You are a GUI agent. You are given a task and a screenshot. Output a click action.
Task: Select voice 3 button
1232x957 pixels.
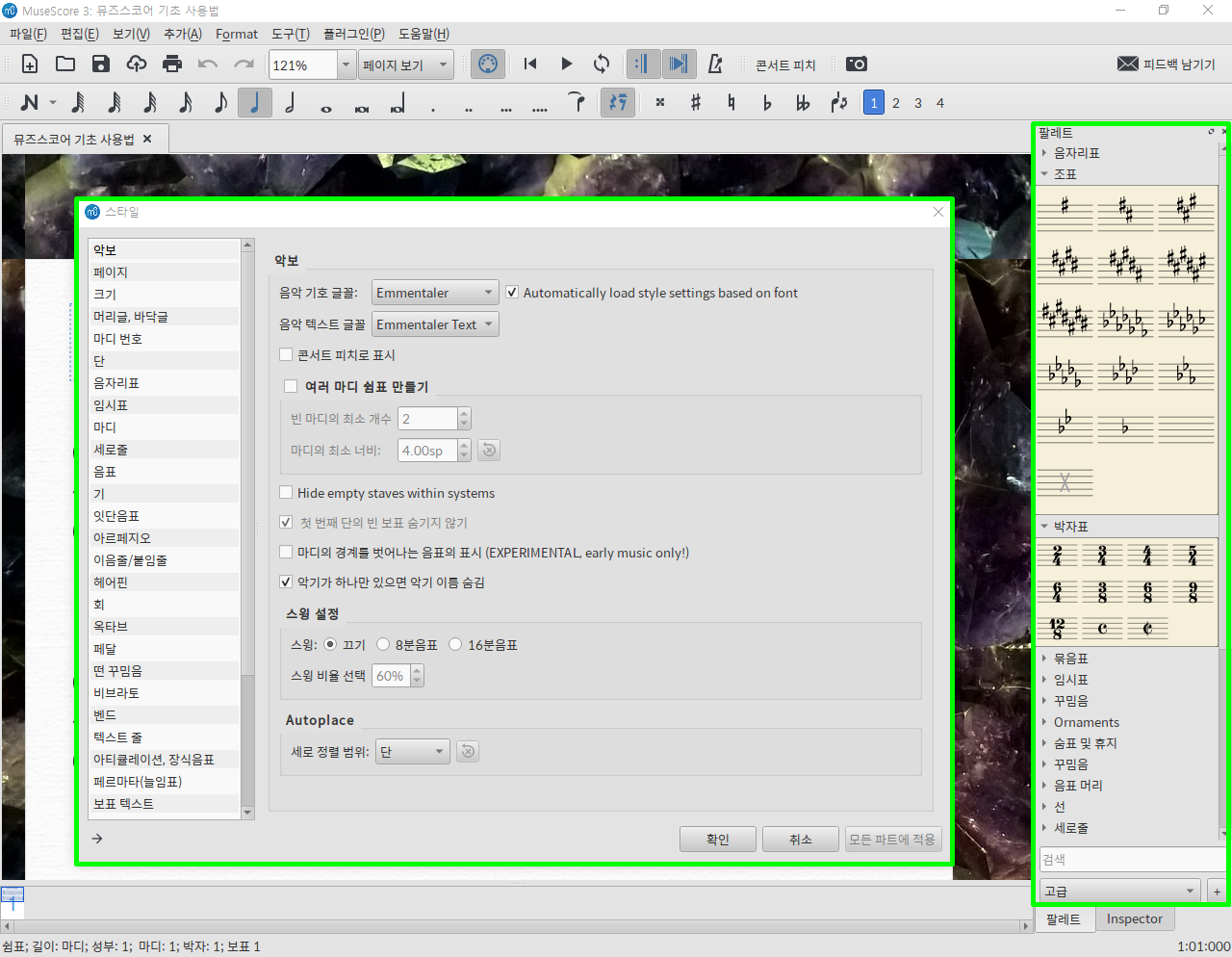[918, 103]
